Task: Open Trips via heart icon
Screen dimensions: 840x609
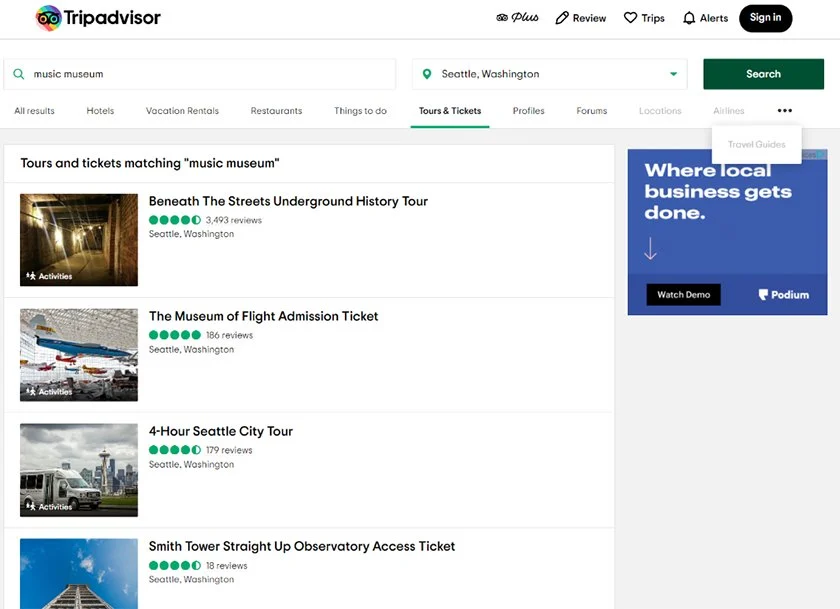Action: click(630, 18)
